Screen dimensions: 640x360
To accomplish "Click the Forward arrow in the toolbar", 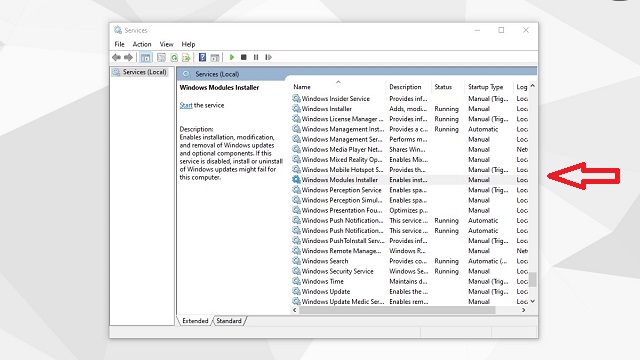I will point(128,58).
